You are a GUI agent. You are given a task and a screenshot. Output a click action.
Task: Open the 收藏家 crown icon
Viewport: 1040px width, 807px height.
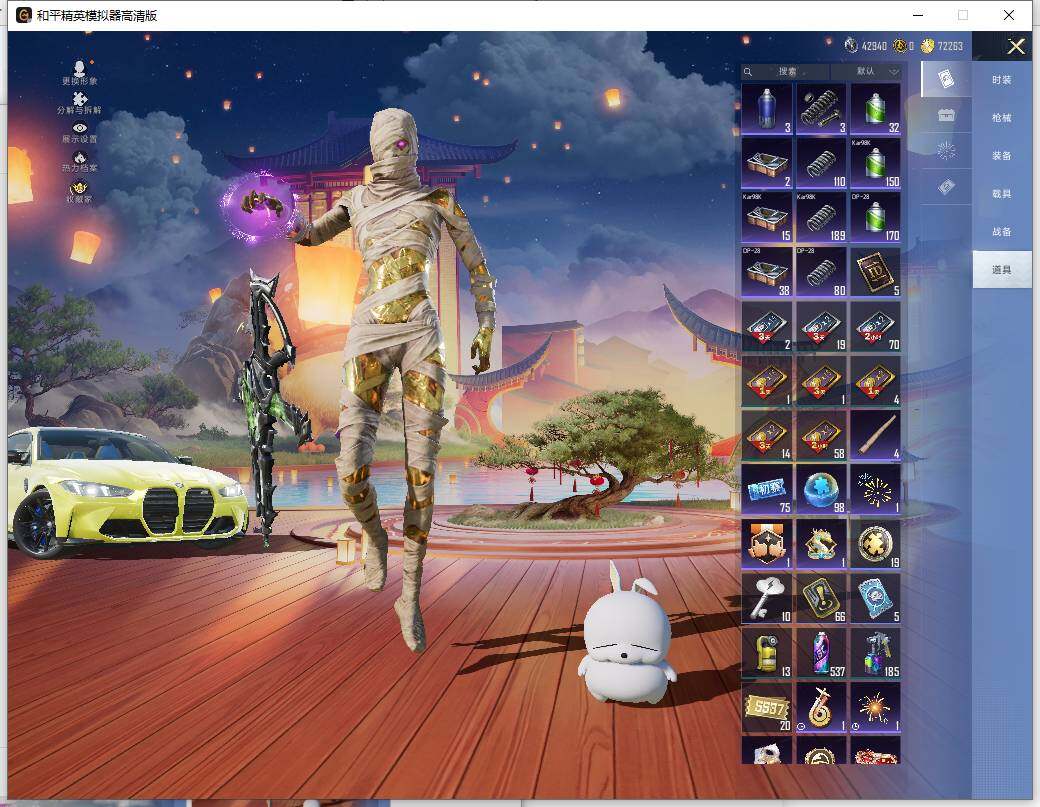pyautogui.click(x=80, y=192)
